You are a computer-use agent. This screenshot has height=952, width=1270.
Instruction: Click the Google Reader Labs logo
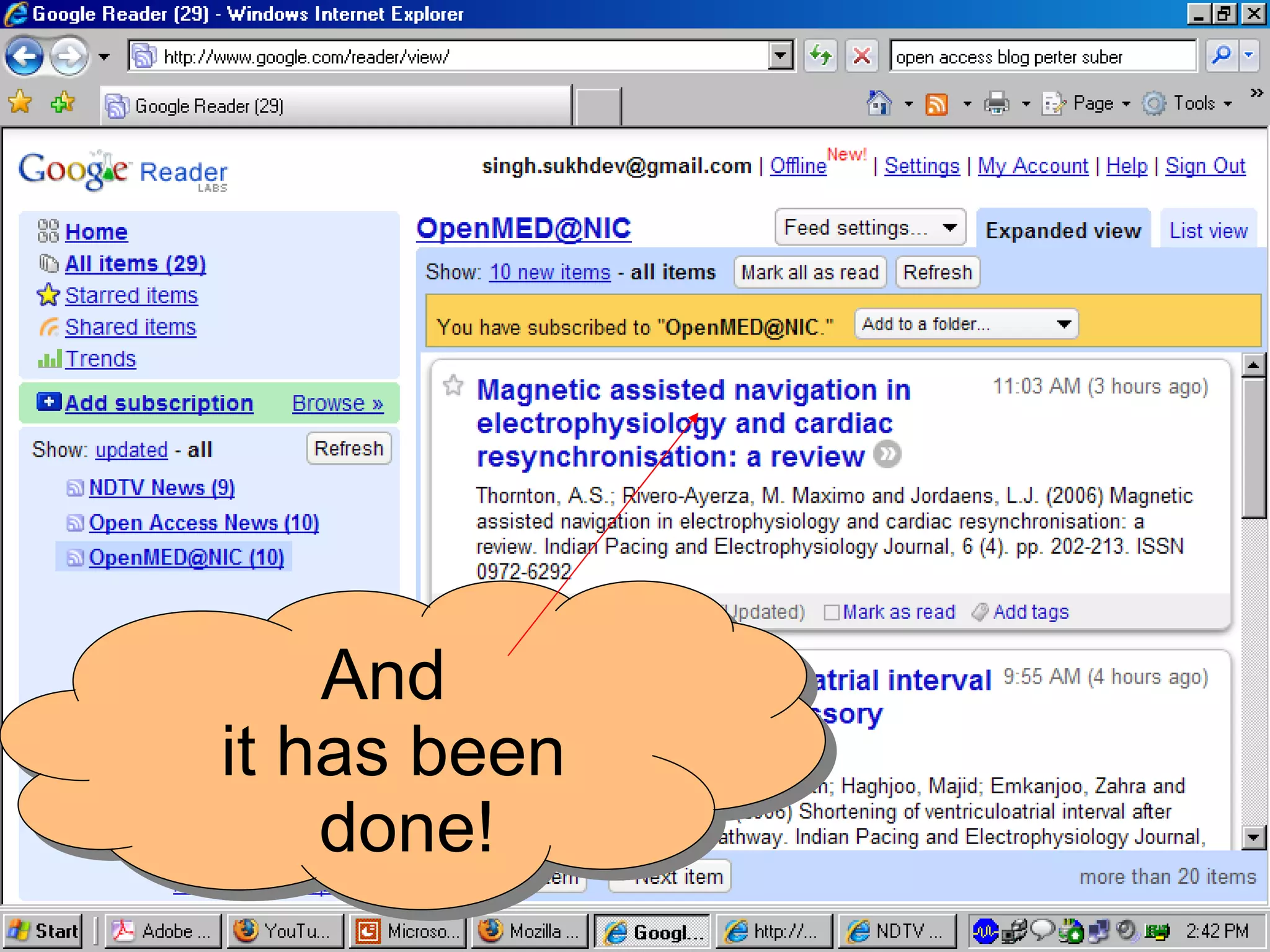coord(123,171)
